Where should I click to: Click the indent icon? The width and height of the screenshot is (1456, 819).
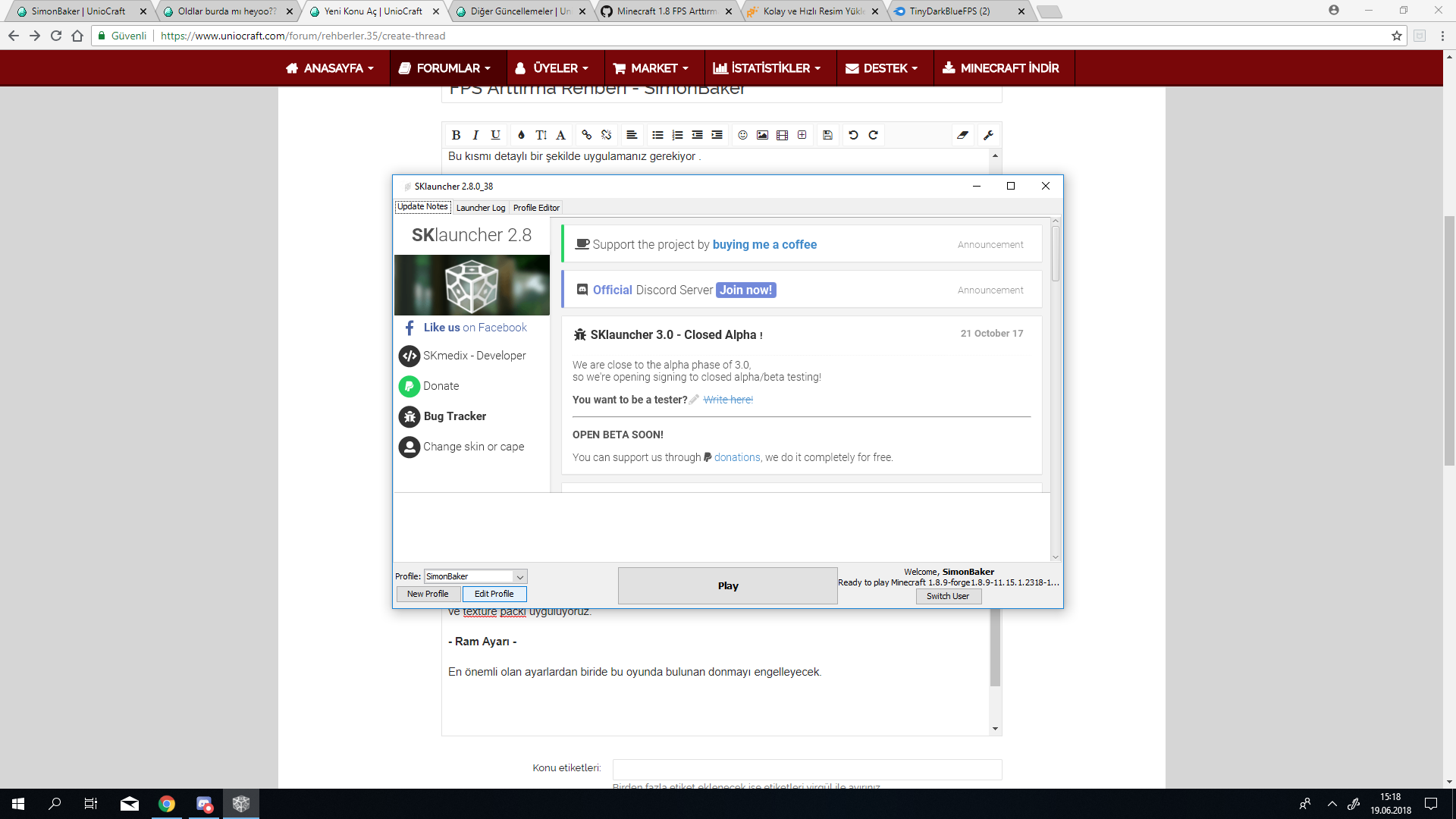coord(717,135)
